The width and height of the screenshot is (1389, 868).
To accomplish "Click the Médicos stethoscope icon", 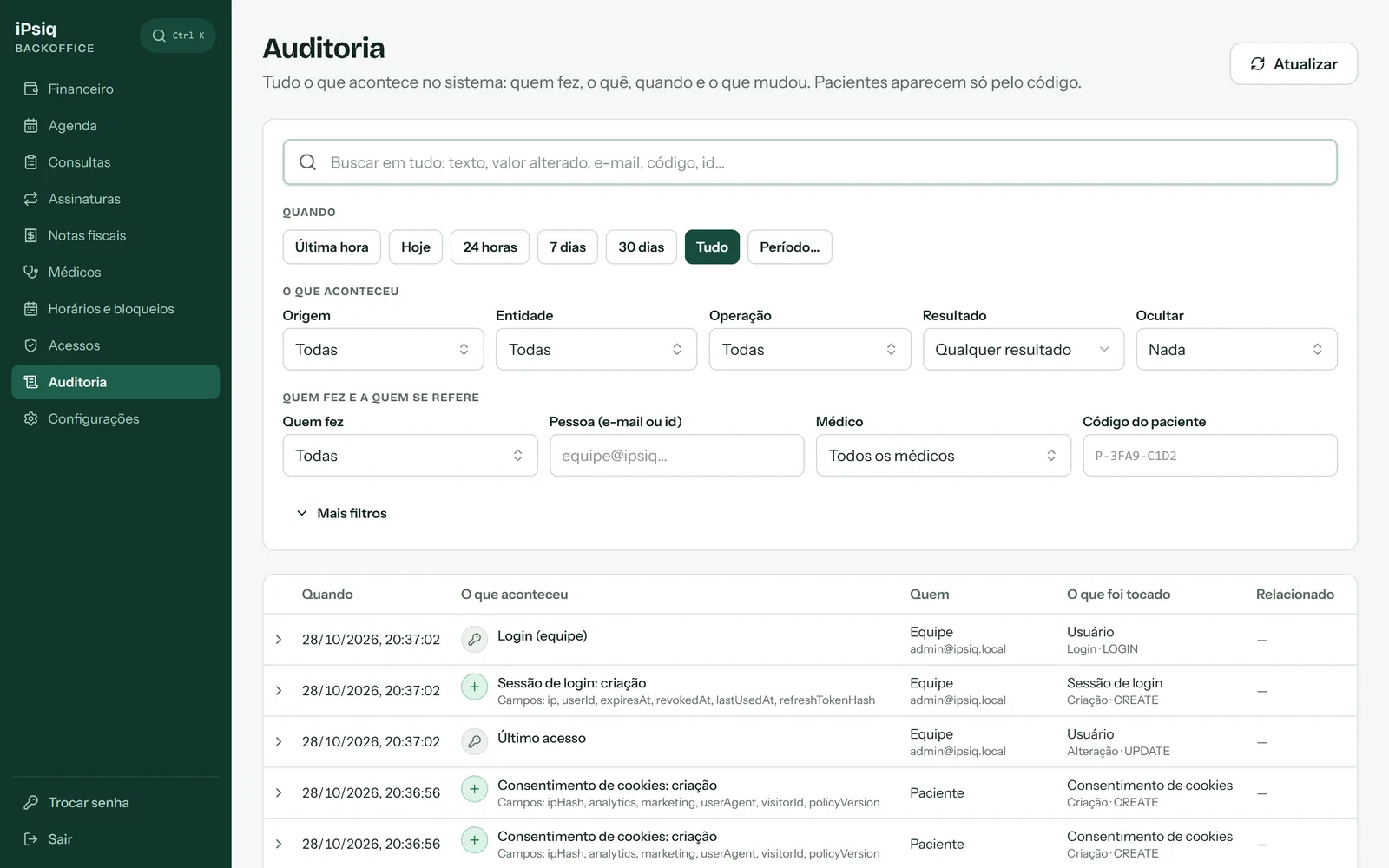I will pyautogui.click(x=31, y=272).
